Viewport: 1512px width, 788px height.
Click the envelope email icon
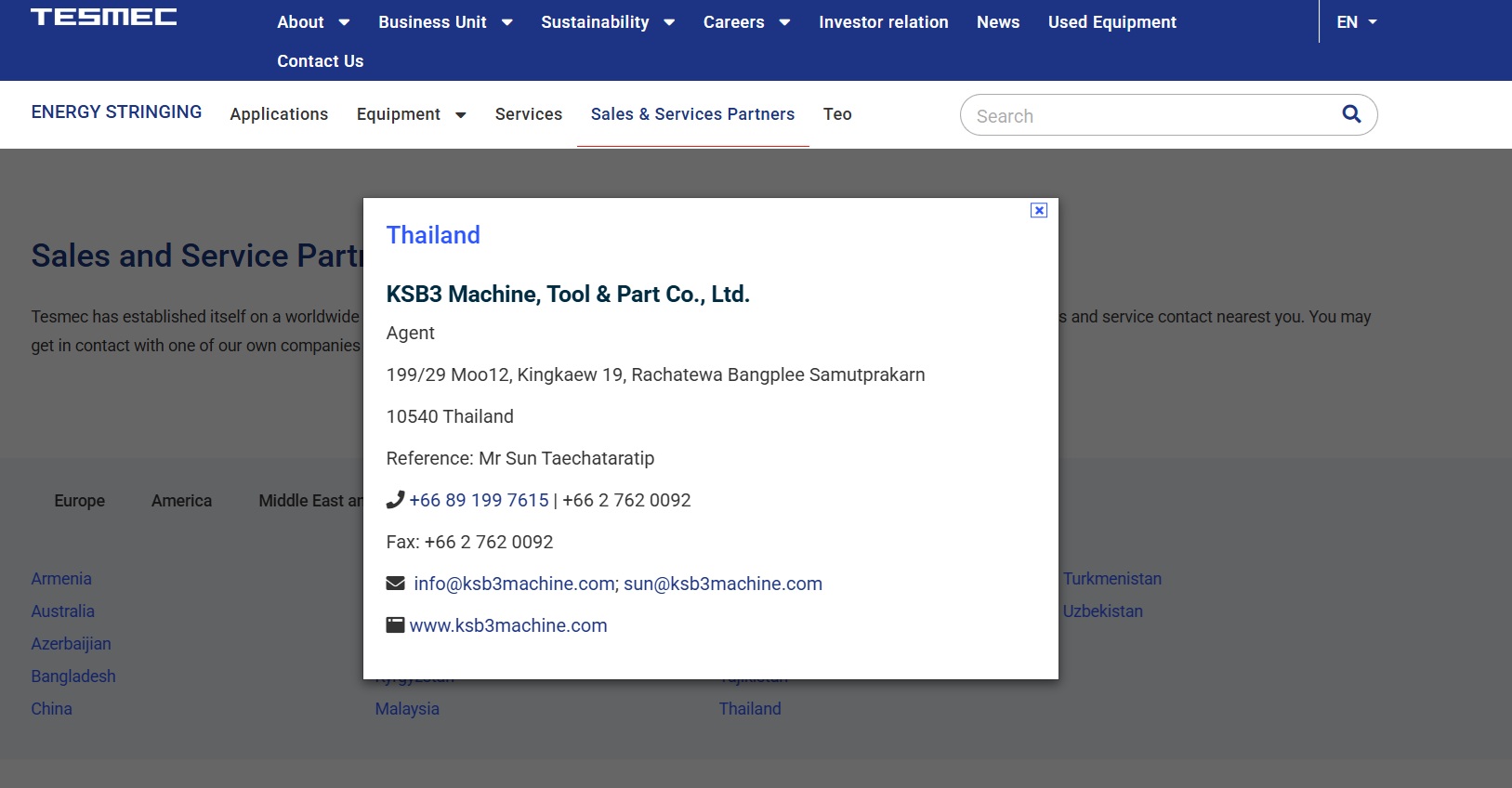tap(395, 584)
